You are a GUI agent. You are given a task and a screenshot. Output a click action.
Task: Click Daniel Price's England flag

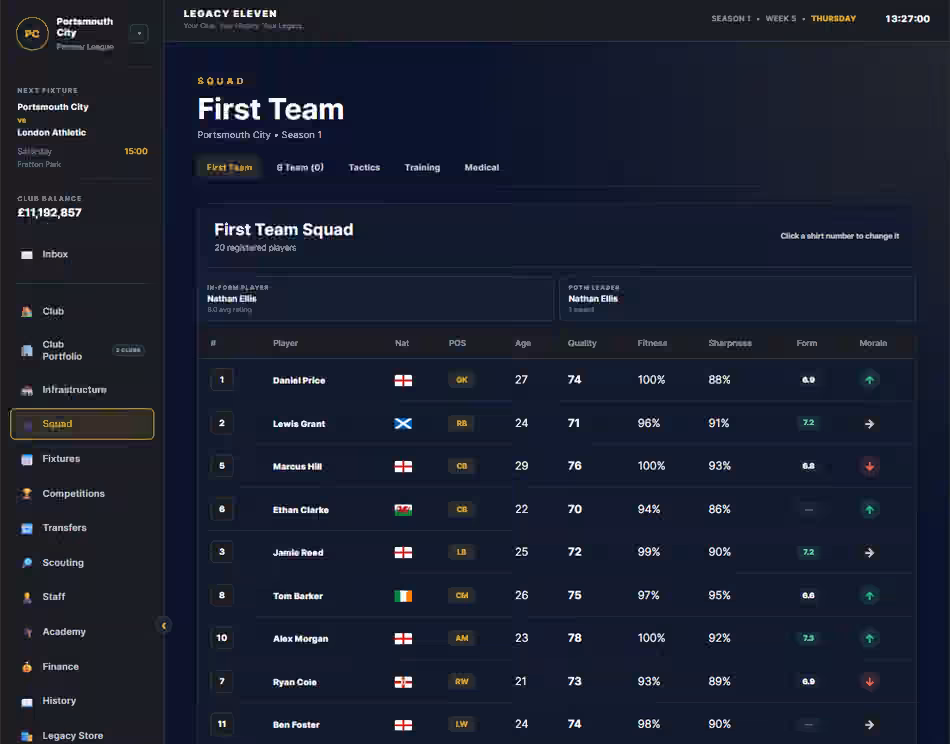pyautogui.click(x=403, y=380)
